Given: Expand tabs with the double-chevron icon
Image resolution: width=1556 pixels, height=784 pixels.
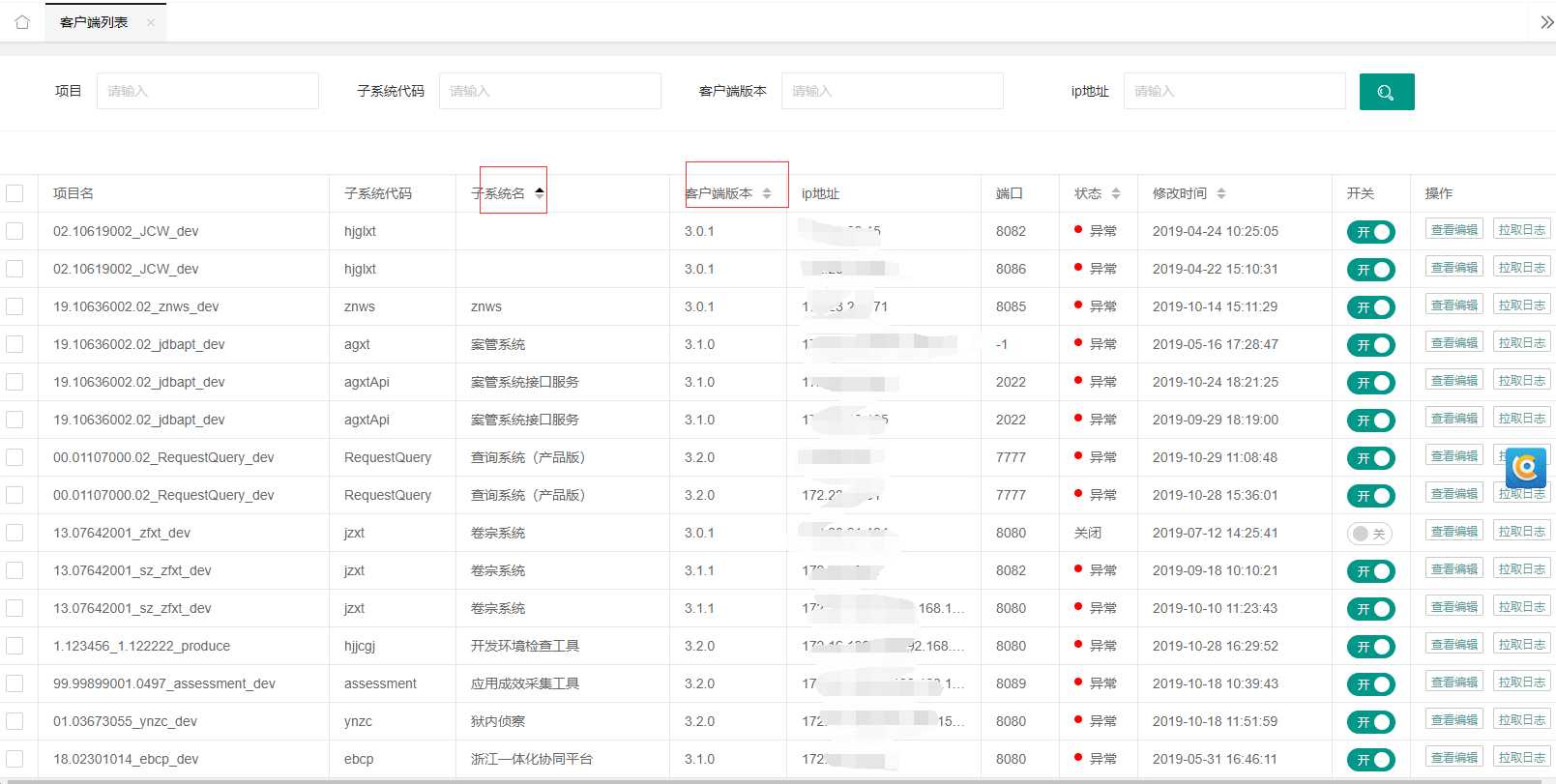Looking at the screenshot, I should tap(1546, 22).
